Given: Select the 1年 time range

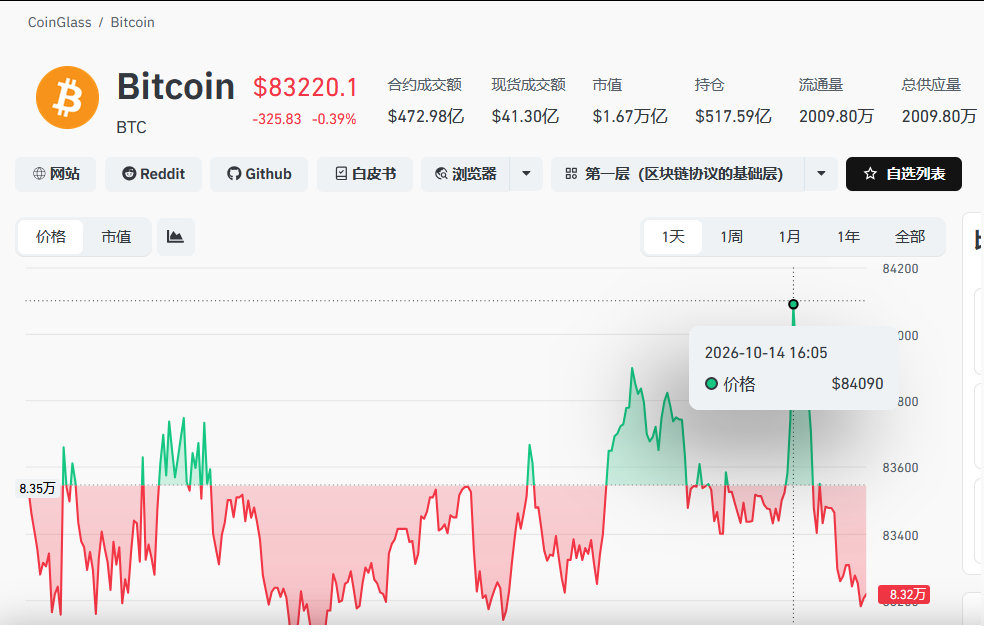Looking at the screenshot, I should (x=848, y=237).
